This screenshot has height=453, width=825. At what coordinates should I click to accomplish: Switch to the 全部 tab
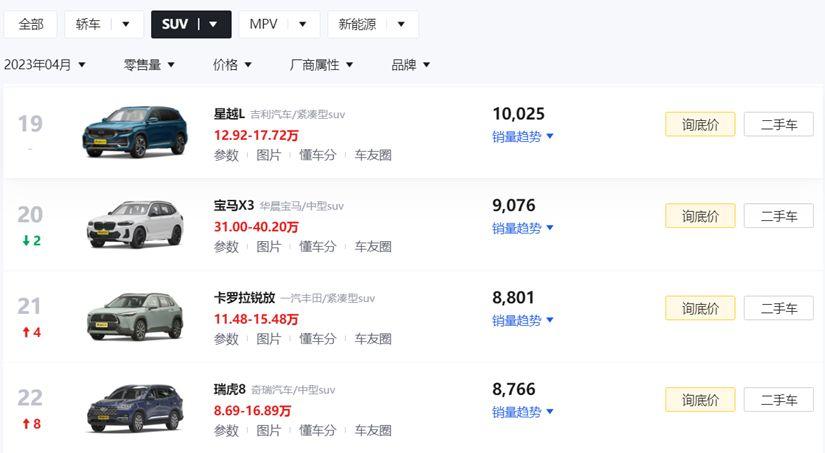31,24
